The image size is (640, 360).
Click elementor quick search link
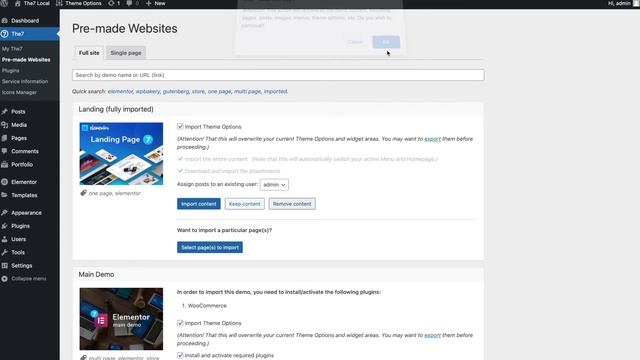click(x=120, y=91)
